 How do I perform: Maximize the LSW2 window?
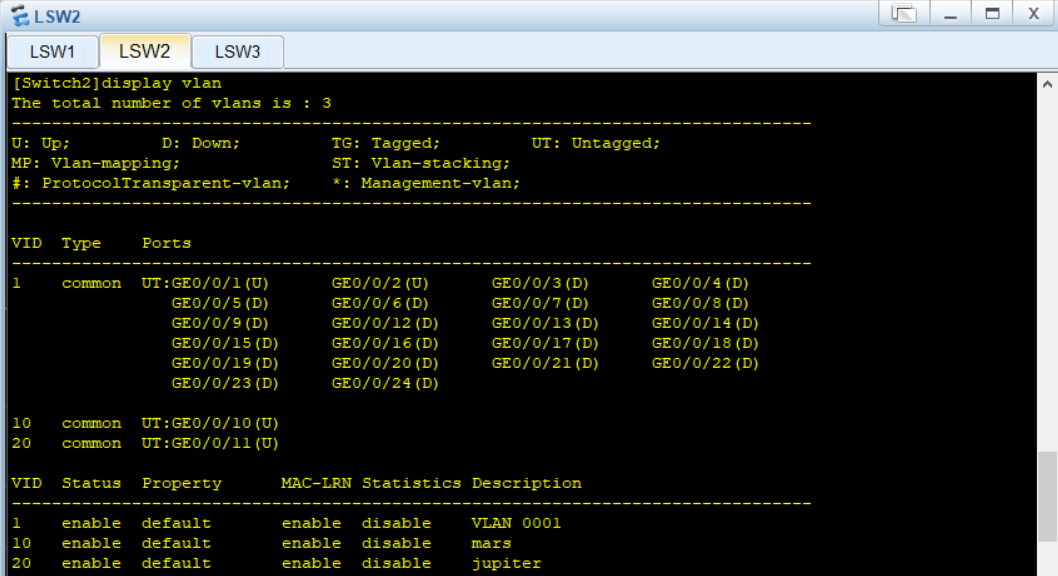tap(992, 13)
